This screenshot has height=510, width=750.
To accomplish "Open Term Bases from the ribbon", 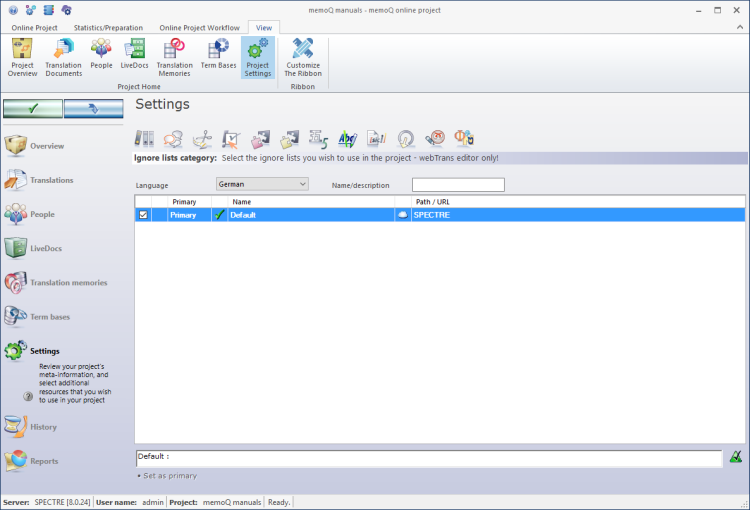I will (217, 56).
